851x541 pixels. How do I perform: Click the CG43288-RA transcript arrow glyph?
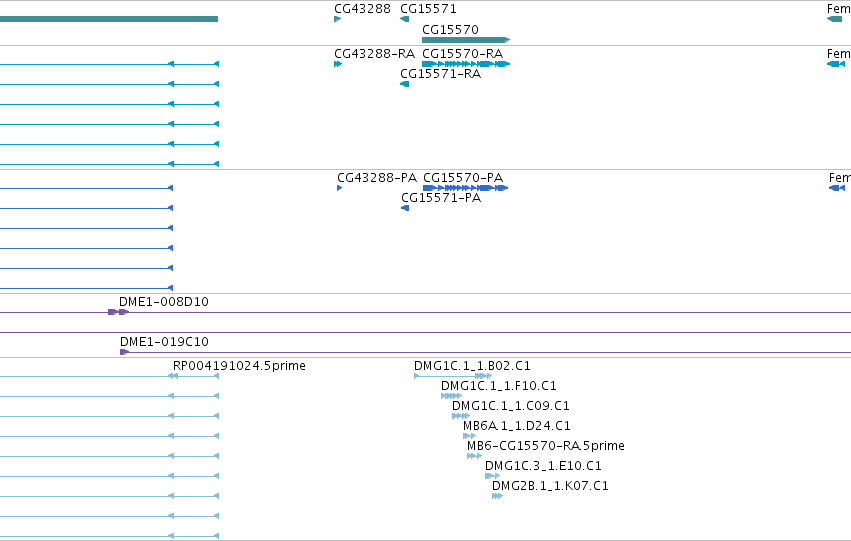point(338,64)
